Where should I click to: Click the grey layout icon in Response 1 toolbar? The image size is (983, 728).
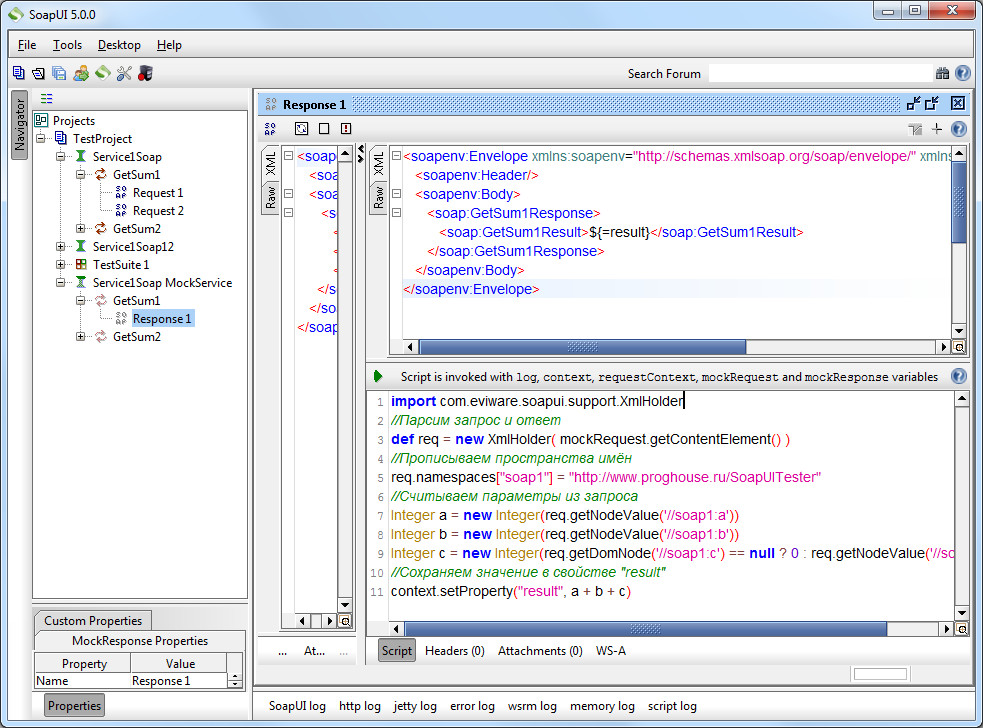coord(915,129)
